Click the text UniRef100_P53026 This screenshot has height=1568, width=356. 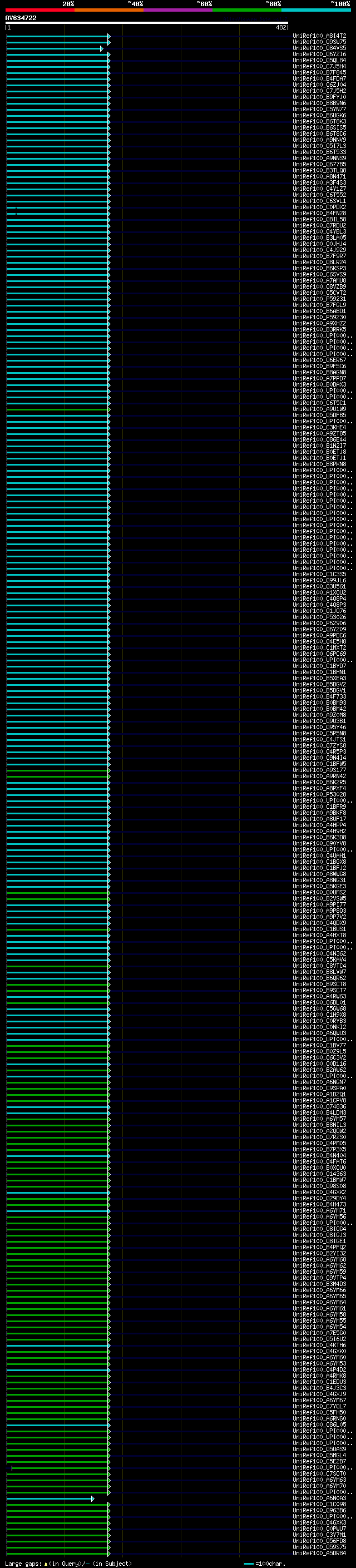click(319, 617)
